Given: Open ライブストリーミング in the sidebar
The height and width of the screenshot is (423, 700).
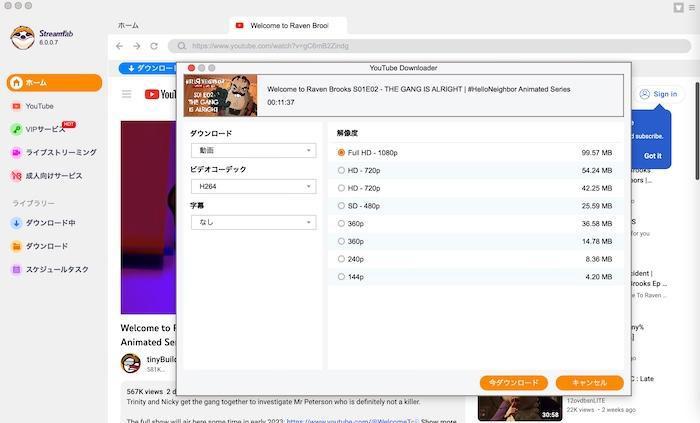Looking at the screenshot, I should pos(61,152).
